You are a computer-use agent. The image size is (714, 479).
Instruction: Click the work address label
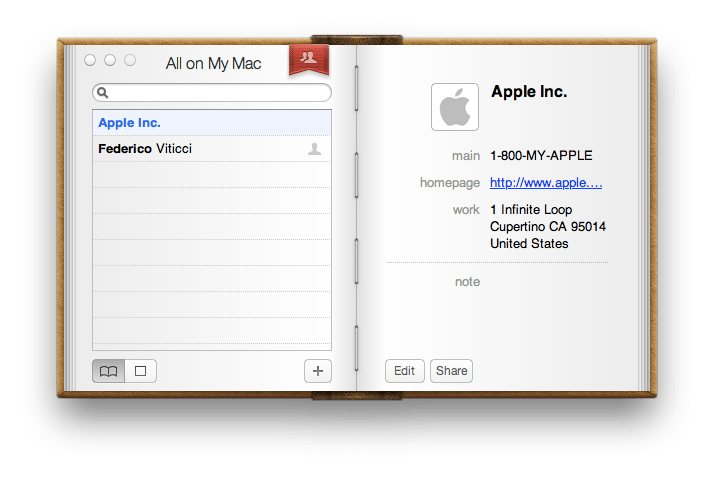(466, 210)
